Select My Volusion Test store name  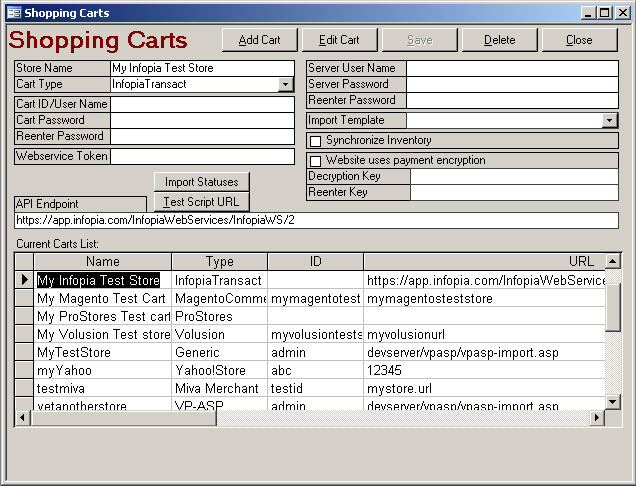tap(103, 334)
